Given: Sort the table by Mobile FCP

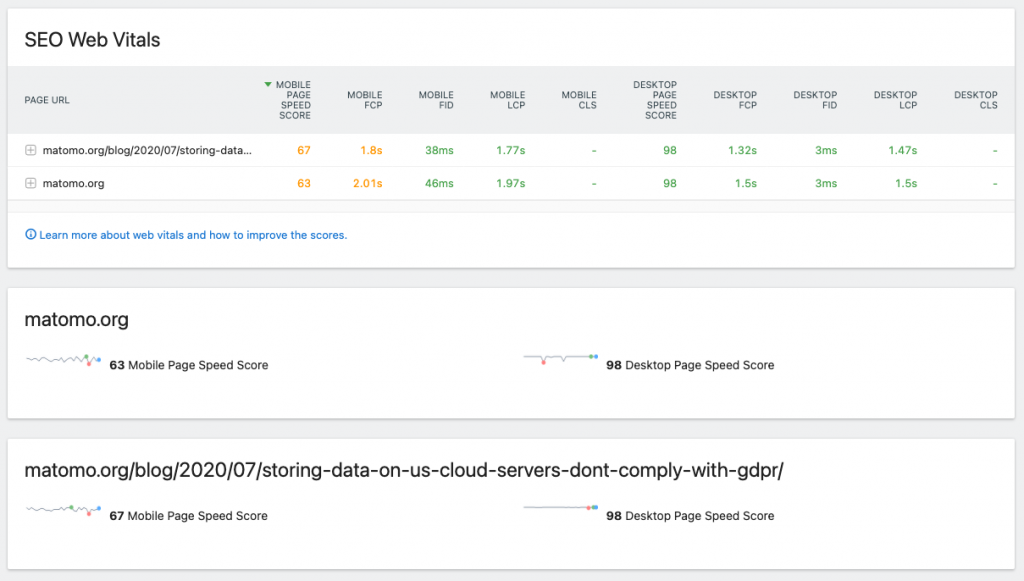Looking at the screenshot, I should (364, 100).
